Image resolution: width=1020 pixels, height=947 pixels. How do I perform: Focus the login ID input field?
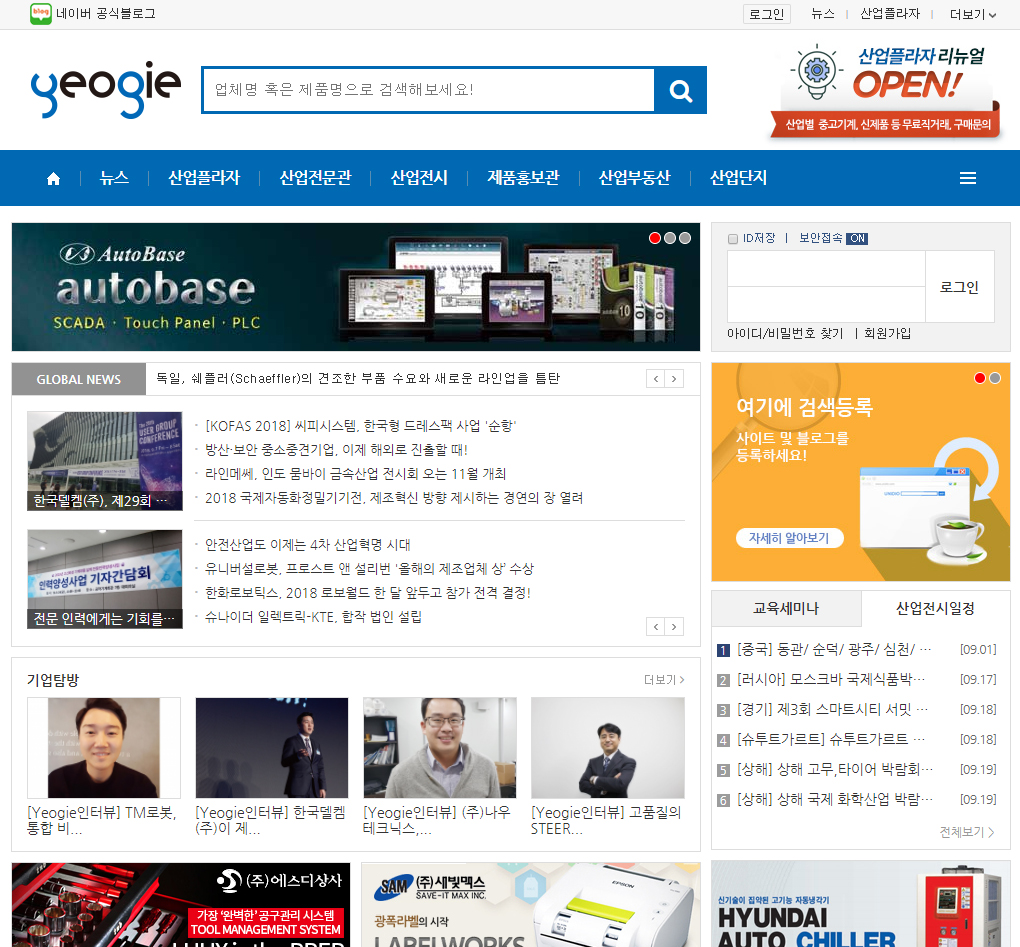click(x=826, y=269)
